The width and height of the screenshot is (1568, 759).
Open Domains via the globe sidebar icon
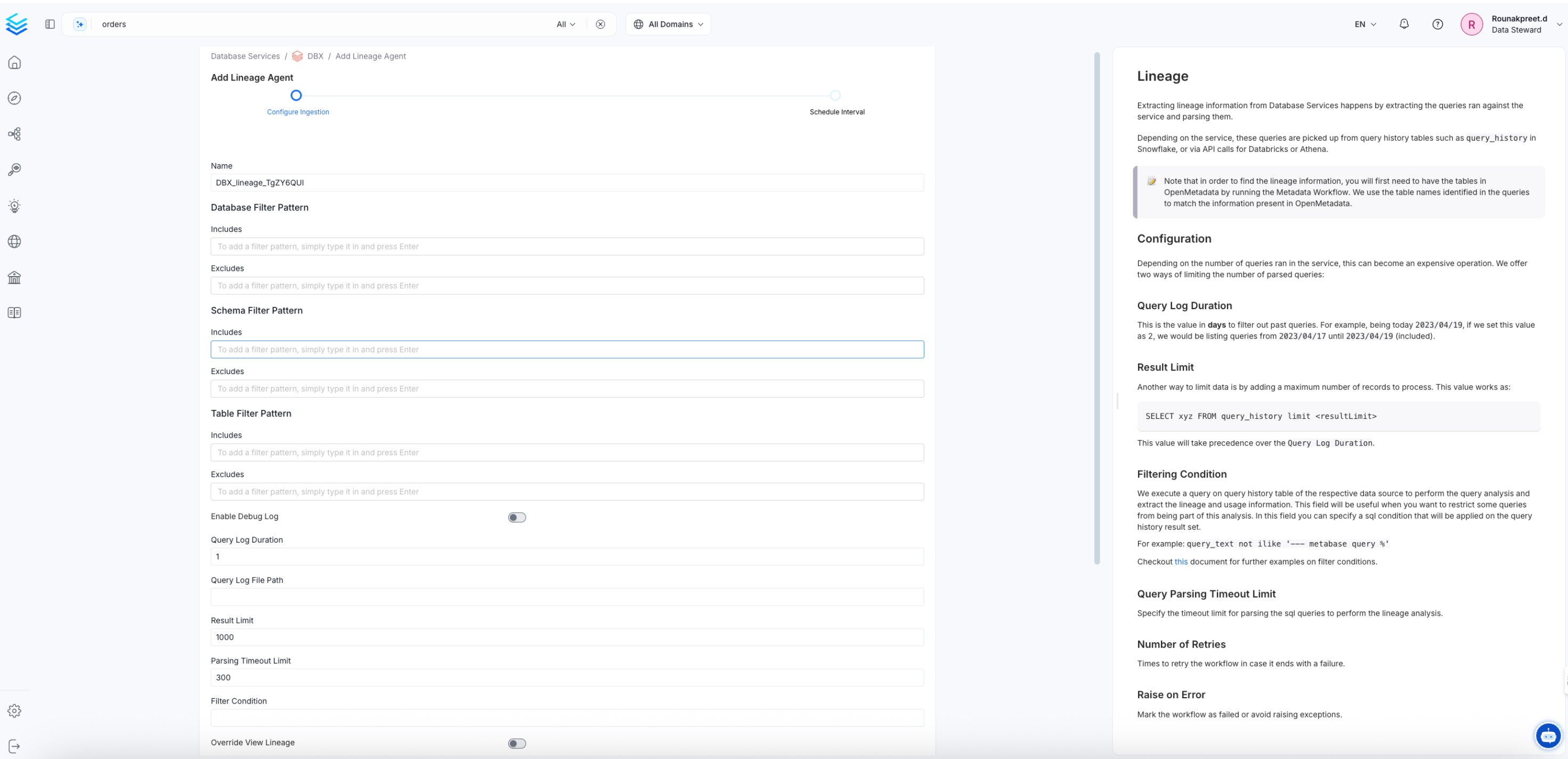tap(14, 241)
